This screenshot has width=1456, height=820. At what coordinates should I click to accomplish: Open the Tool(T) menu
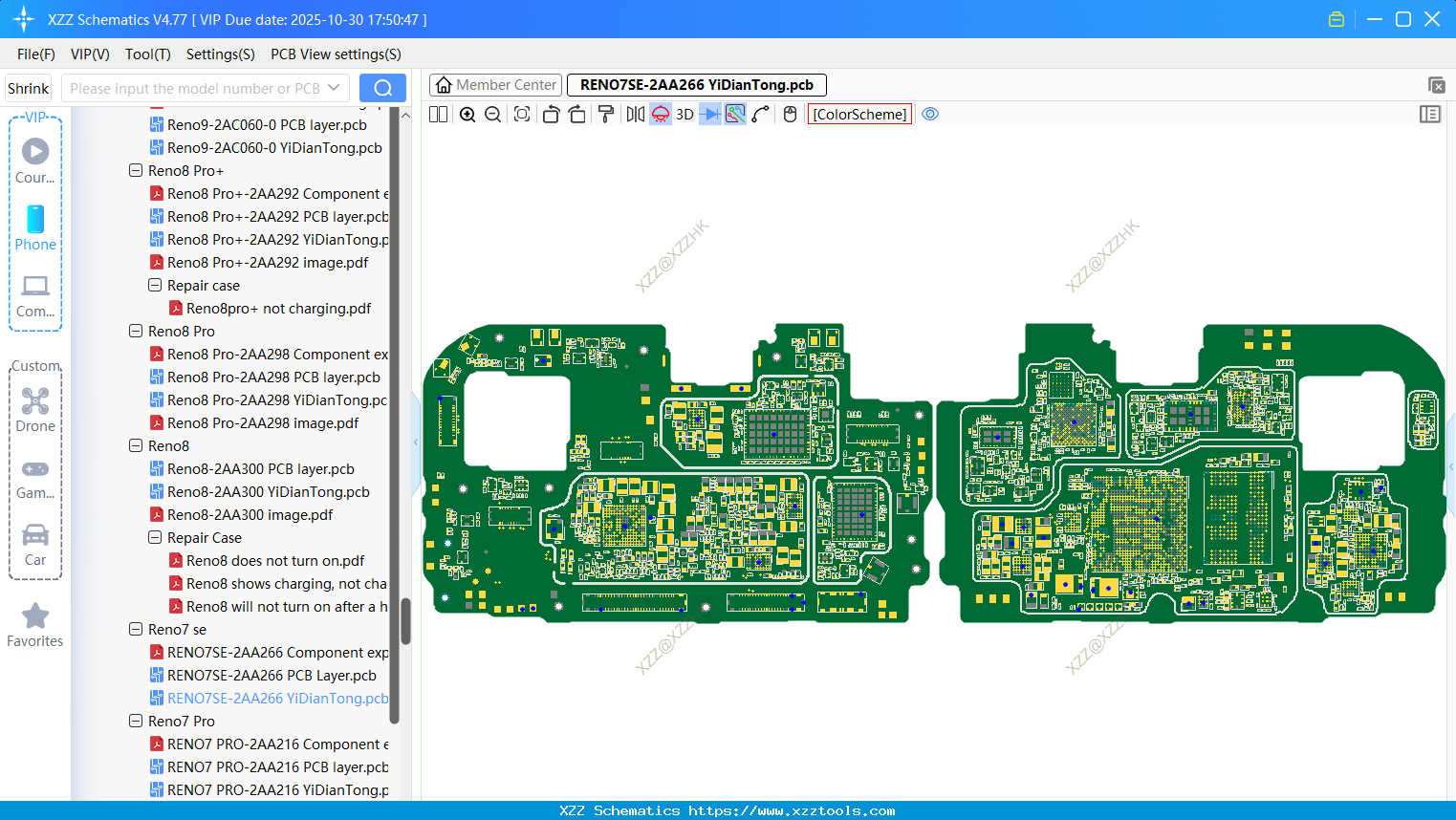point(147,54)
